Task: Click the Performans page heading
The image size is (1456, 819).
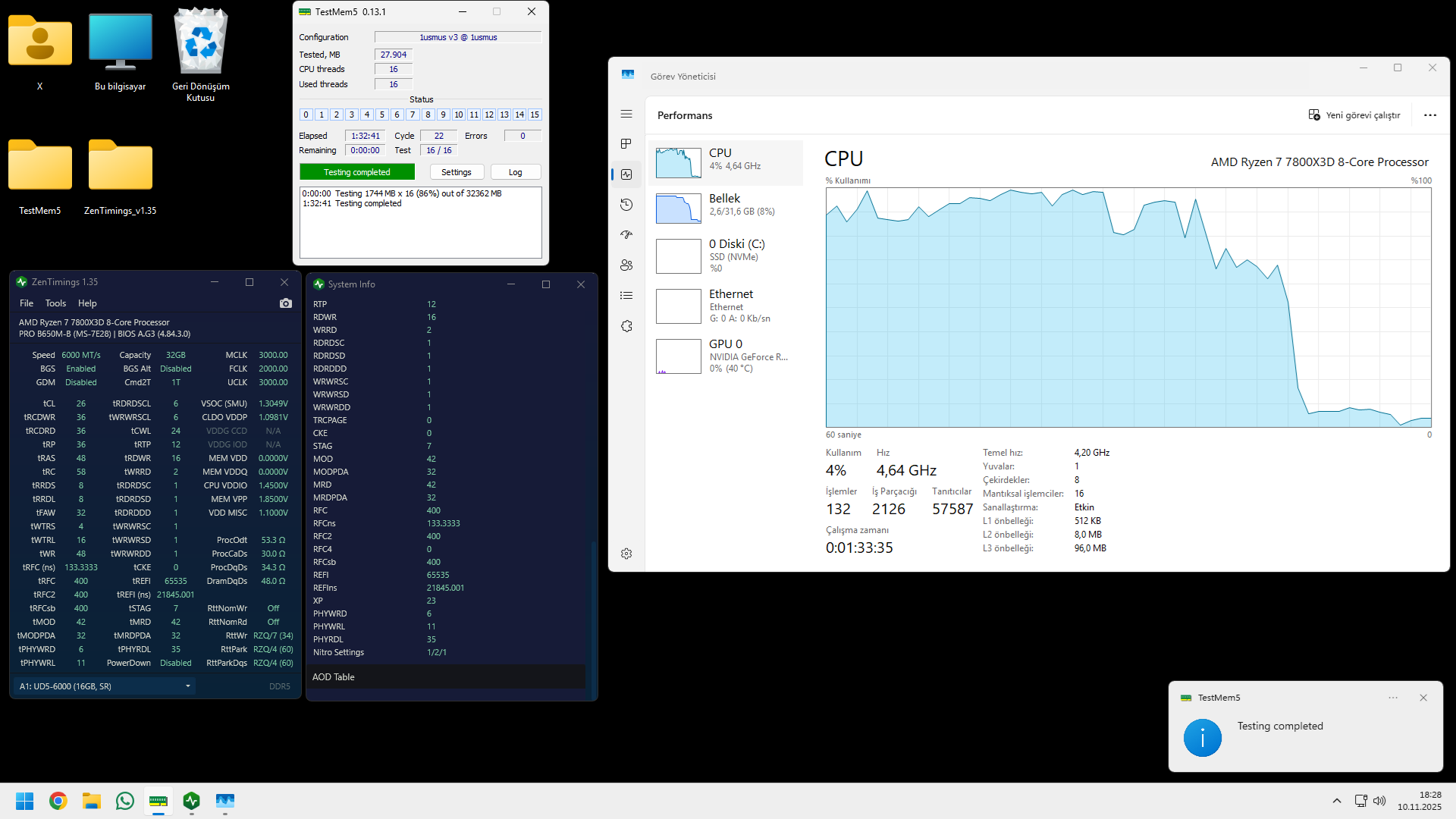Action: click(x=685, y=115)
